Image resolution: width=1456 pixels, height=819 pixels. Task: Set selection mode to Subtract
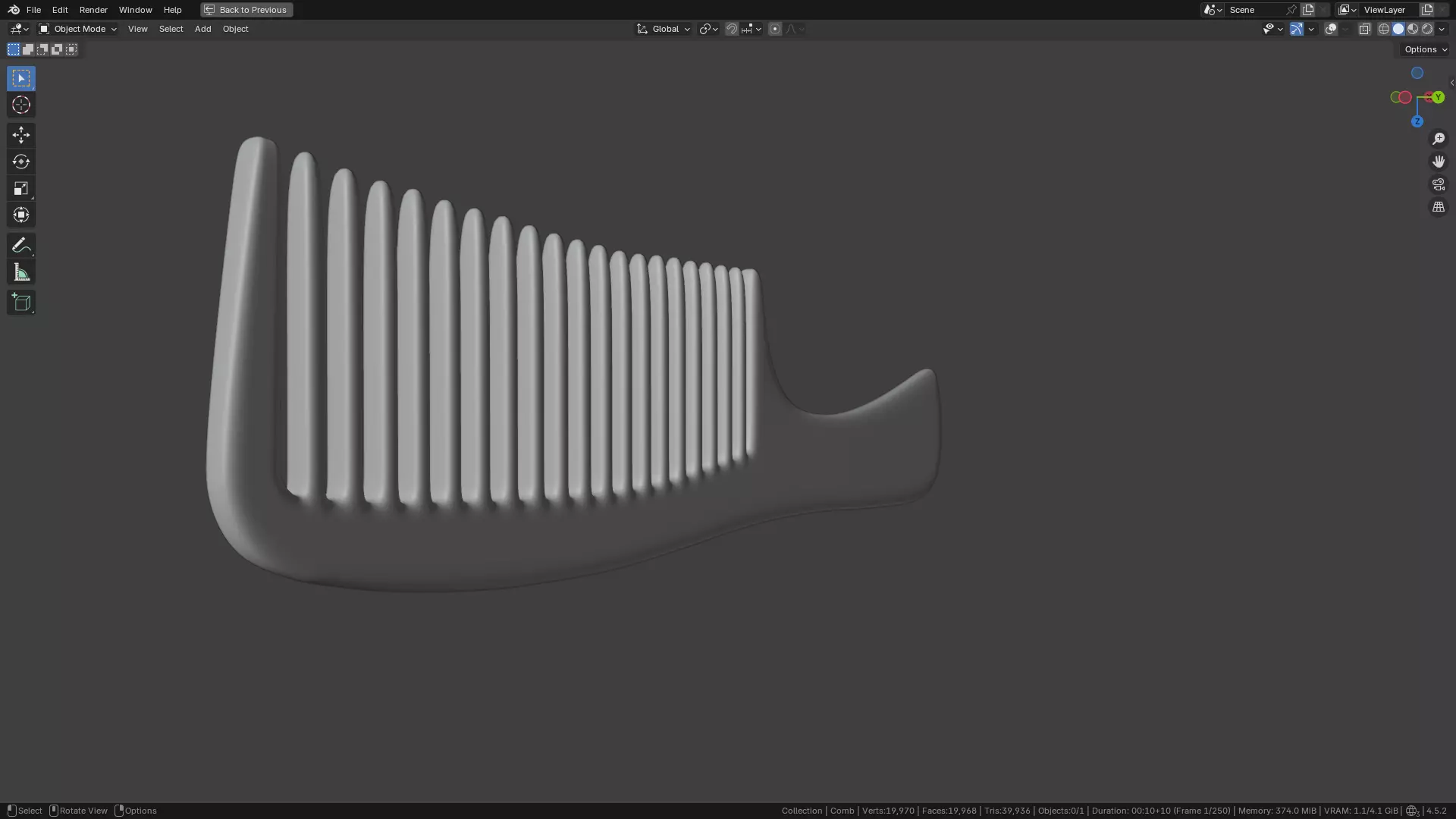coord(42,49)
